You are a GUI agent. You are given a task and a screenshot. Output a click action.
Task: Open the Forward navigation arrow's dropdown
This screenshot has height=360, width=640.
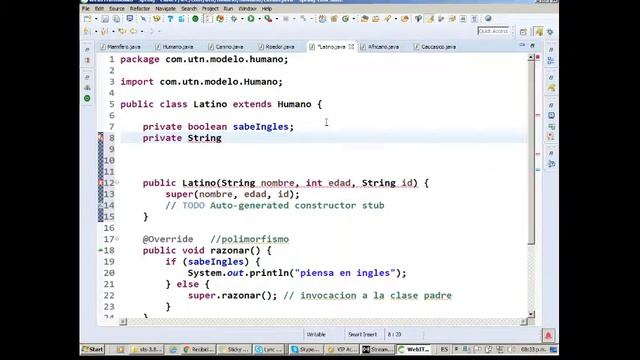pyautogui.click(x=159, y=31)
